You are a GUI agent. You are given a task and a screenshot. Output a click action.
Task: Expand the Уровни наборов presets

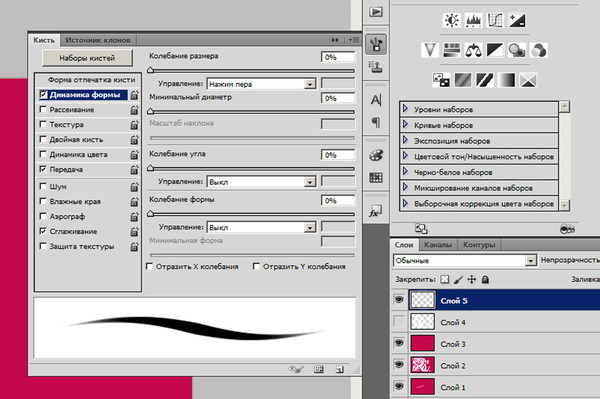406,109
